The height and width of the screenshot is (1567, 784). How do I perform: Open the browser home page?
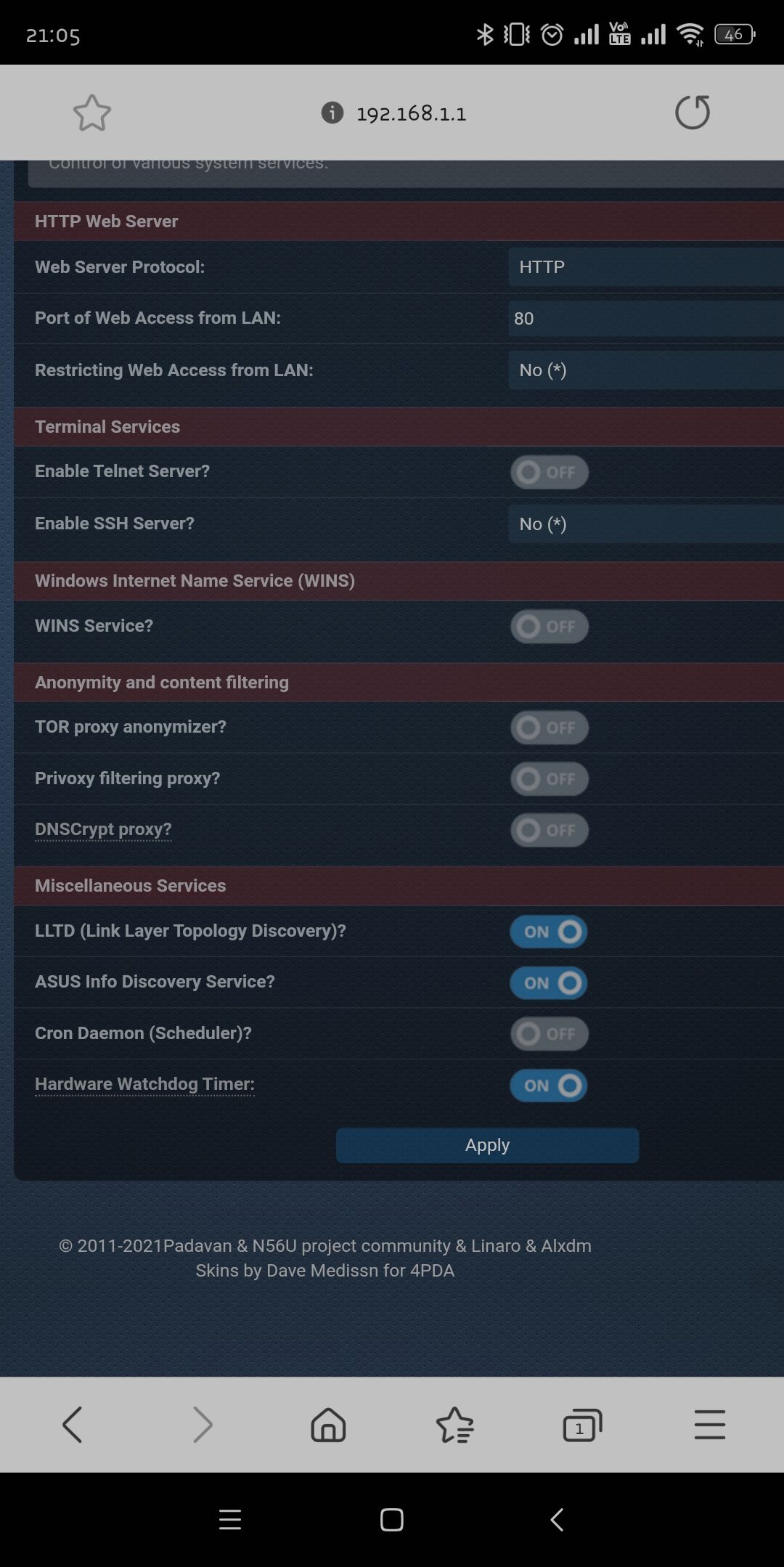(328, 1424)
